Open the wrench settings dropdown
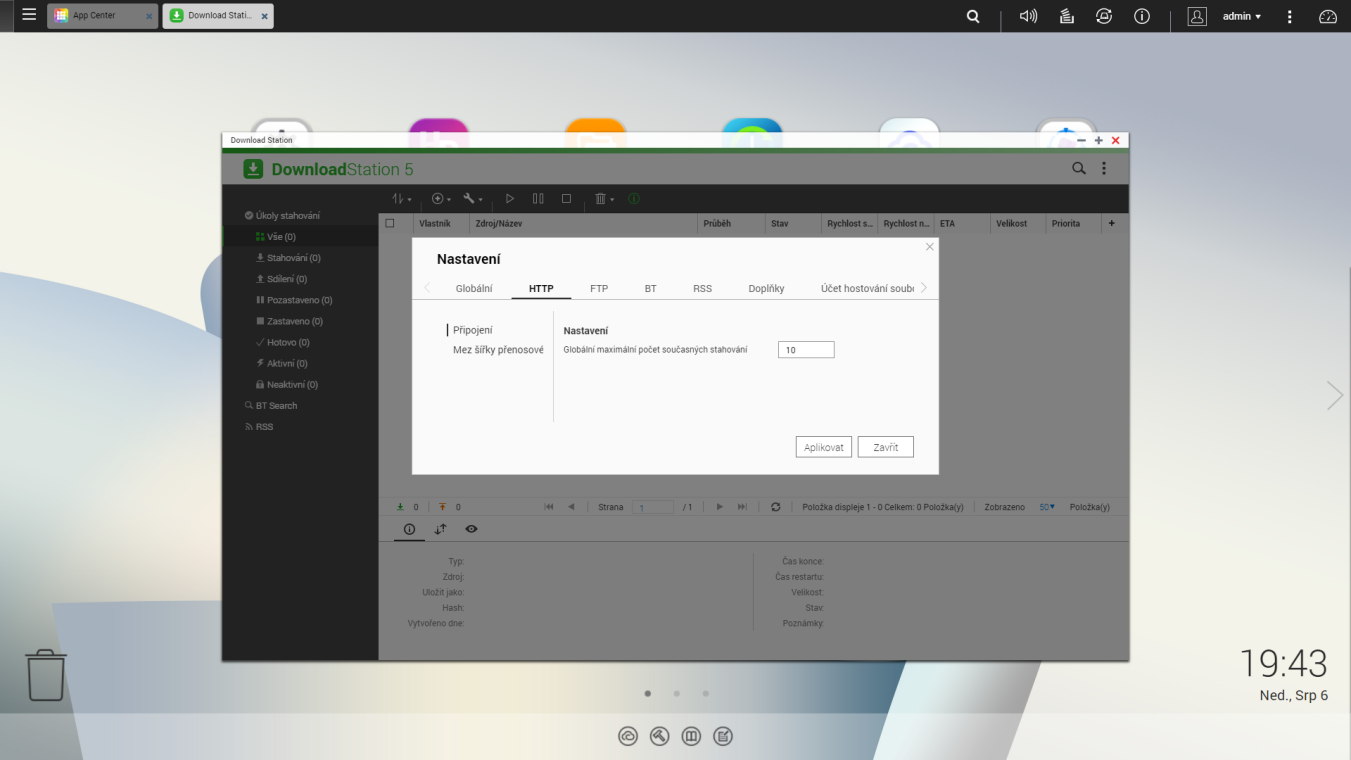 coord(473,199)
